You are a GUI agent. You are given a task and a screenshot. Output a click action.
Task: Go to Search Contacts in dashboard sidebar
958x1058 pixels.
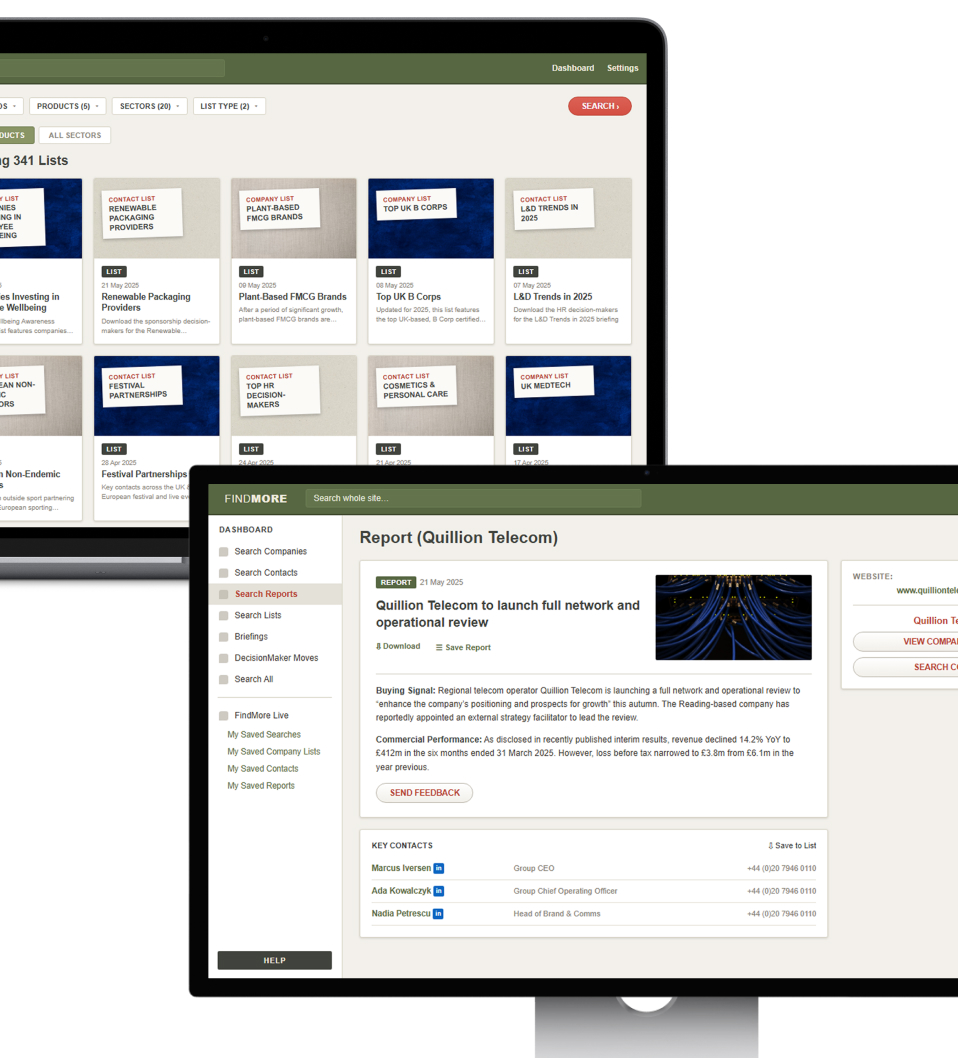pyautogui.click(x=266, y=572)
